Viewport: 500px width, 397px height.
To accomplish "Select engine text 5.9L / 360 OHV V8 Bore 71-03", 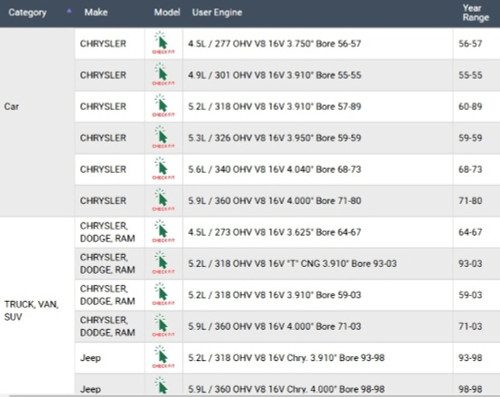I will [274, 326].
